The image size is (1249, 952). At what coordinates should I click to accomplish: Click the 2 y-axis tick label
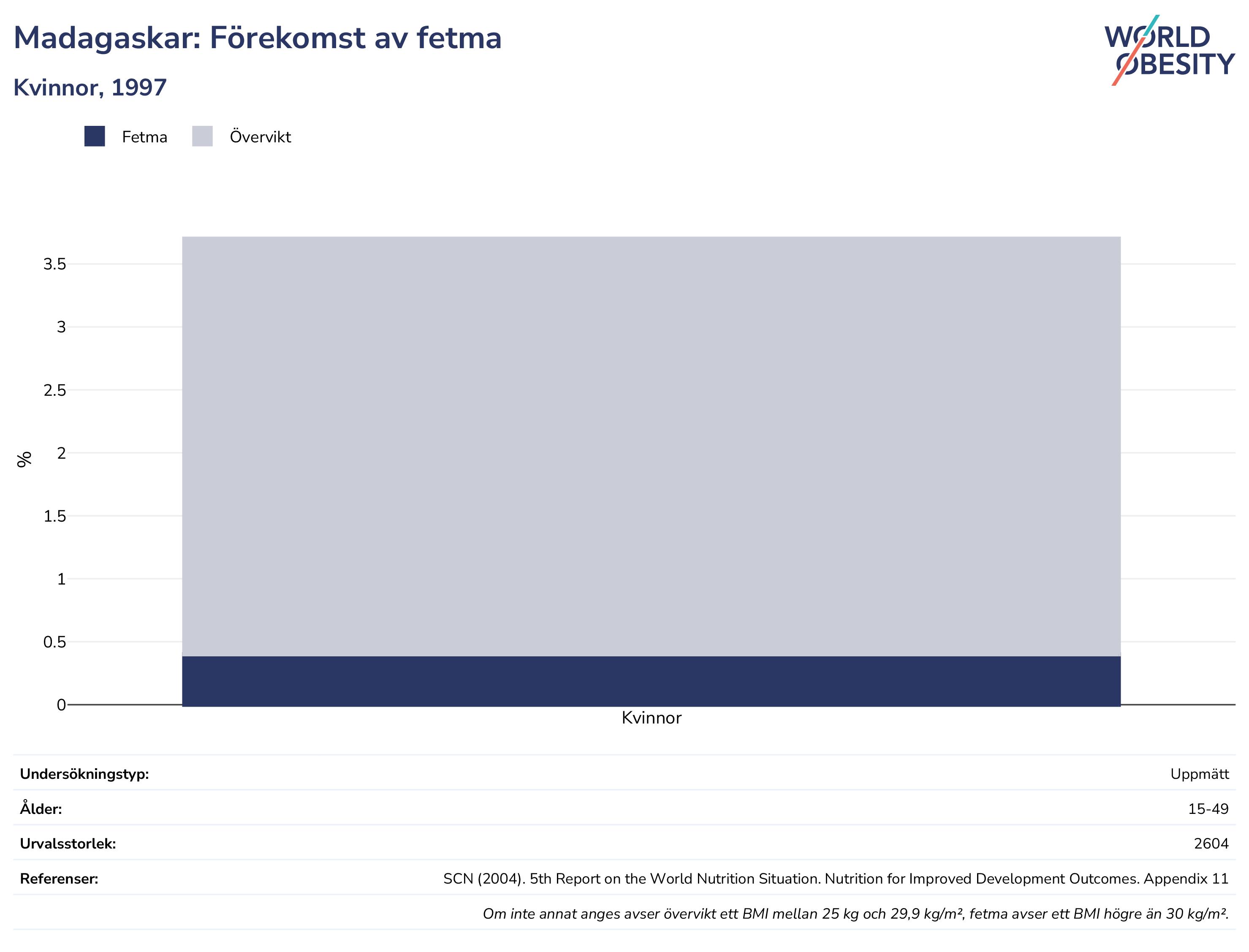tap(61, 453)
